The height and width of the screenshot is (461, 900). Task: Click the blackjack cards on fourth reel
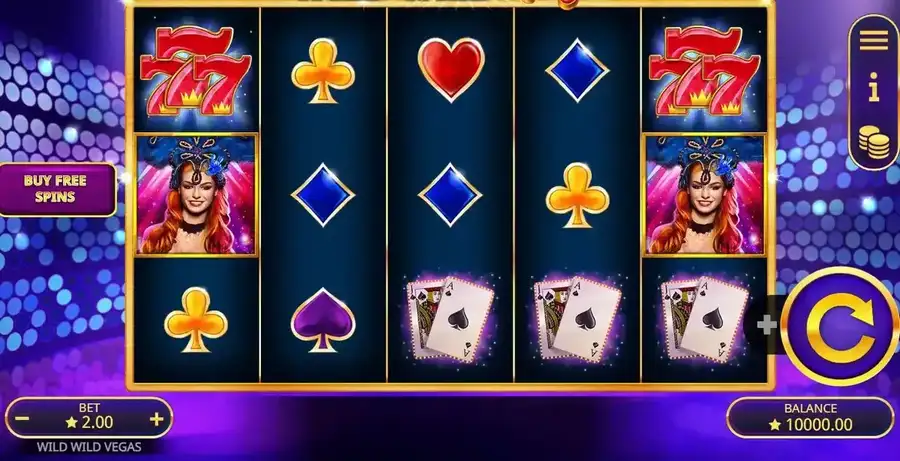577,319
